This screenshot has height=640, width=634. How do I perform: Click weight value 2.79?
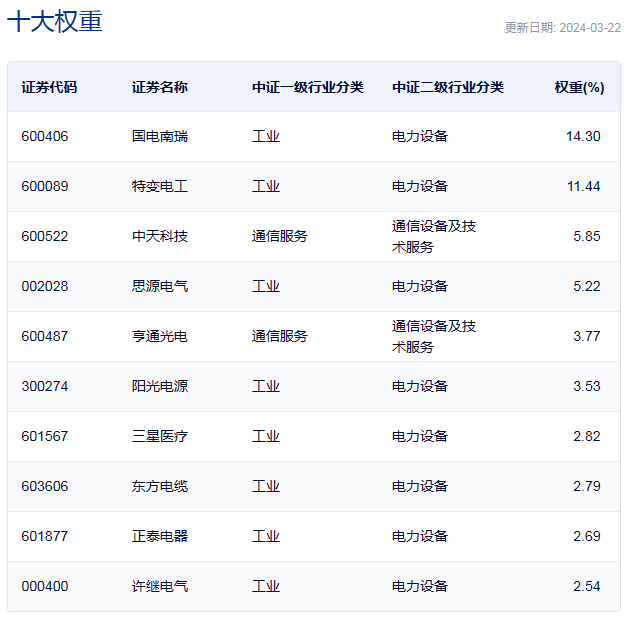587,487
